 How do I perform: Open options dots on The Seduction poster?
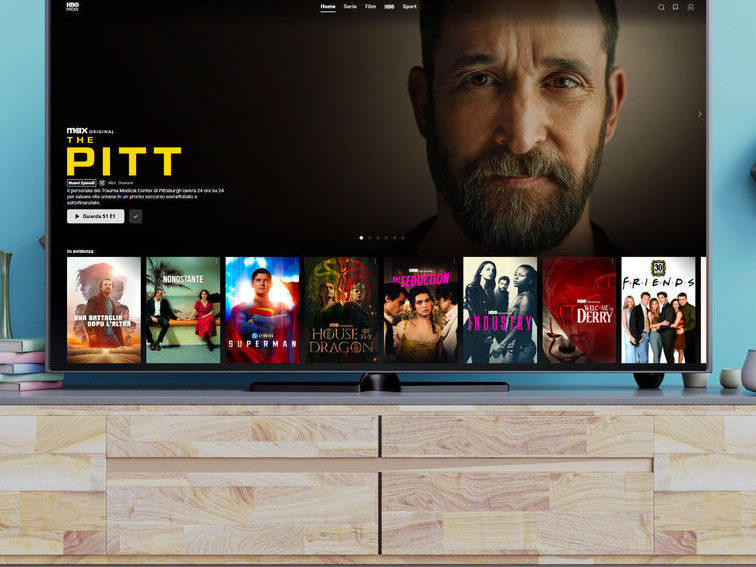[x=454, y=261]
